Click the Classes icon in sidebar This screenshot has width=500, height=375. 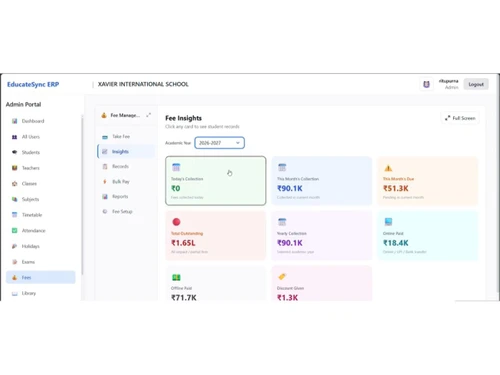14,184
